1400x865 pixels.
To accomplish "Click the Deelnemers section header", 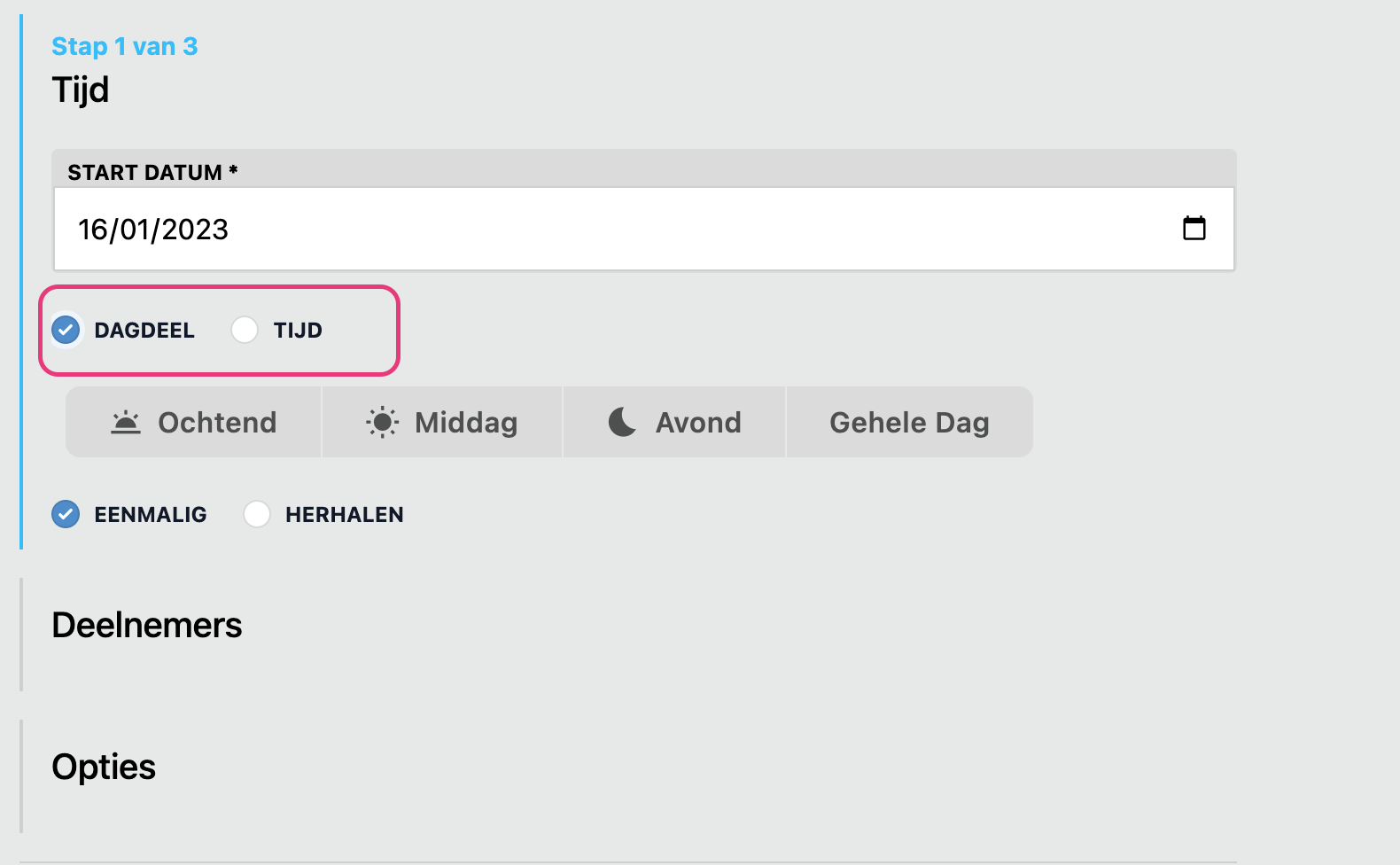I will [x=146, y=626].
